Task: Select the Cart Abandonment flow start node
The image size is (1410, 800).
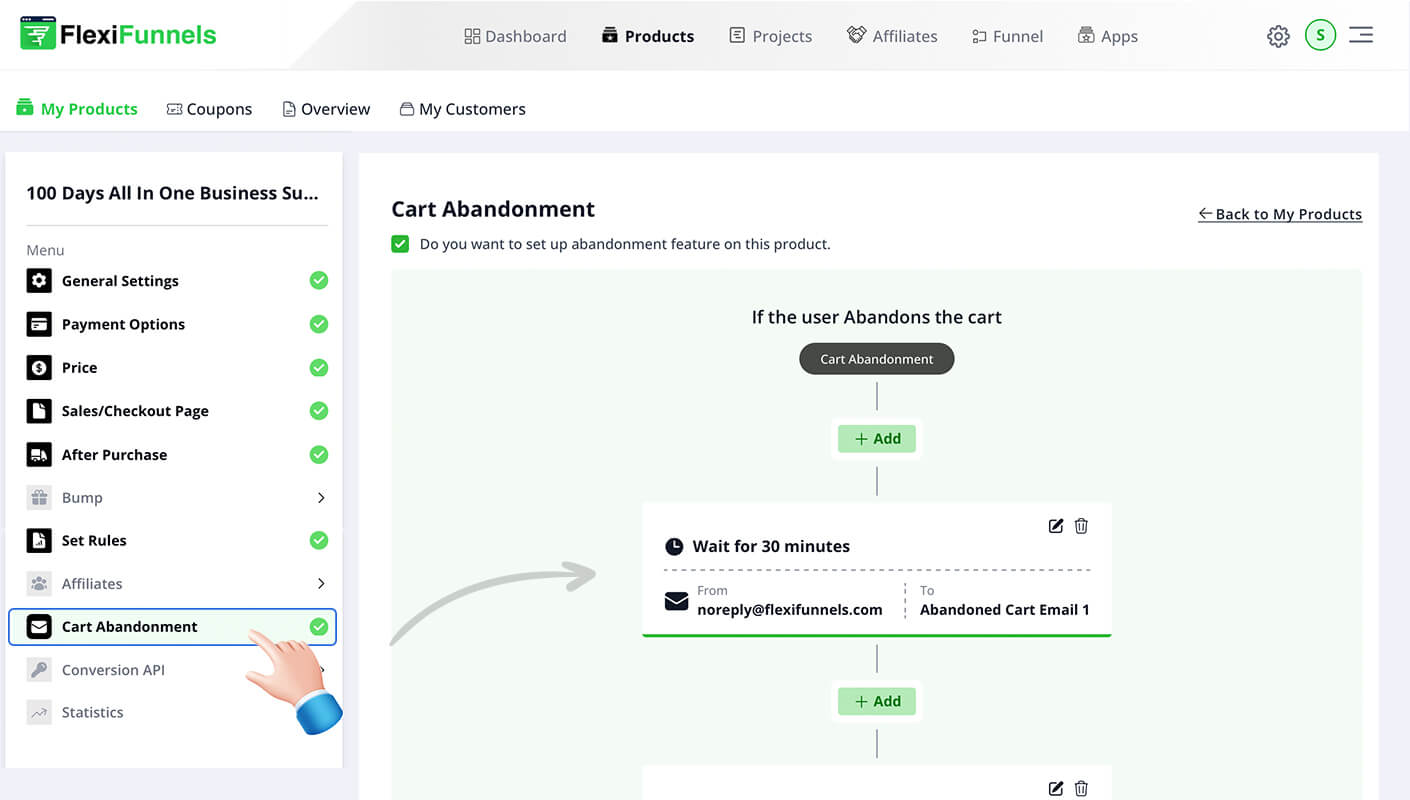Action: pyautogui.click(x=877, y=359)
